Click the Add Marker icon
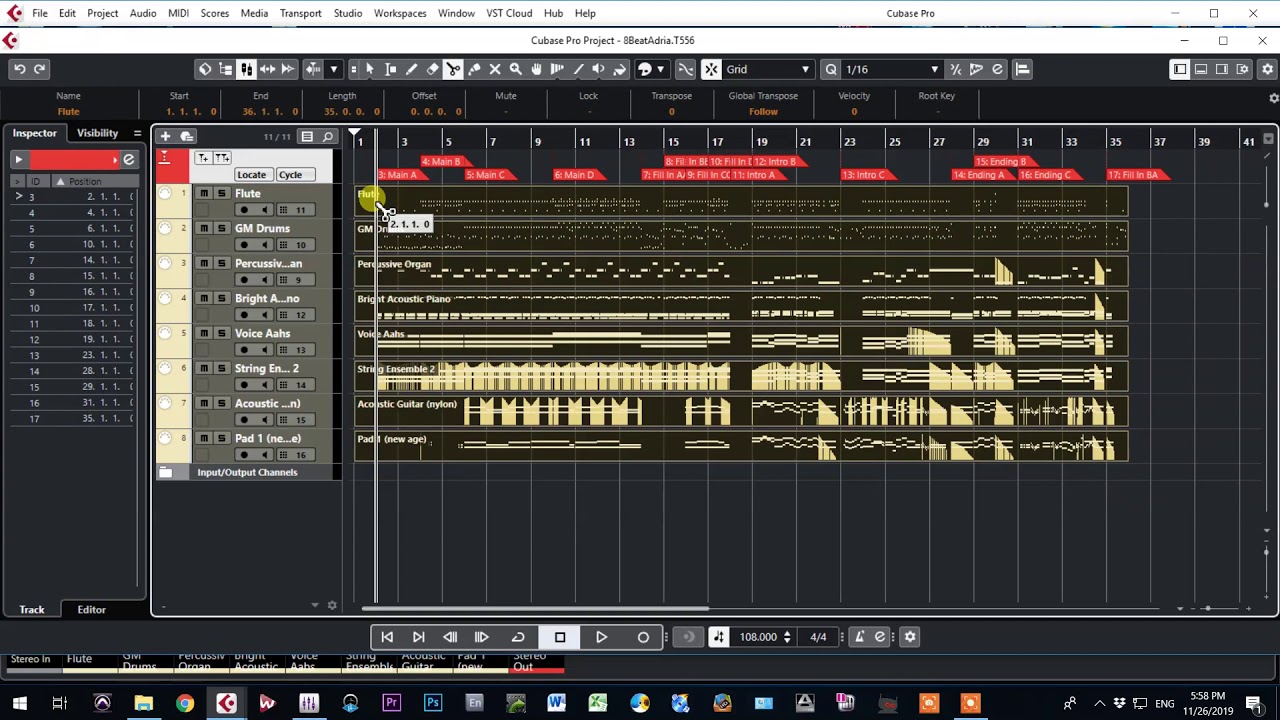This screenshot has height=720, width=1280. pos(203,158)
